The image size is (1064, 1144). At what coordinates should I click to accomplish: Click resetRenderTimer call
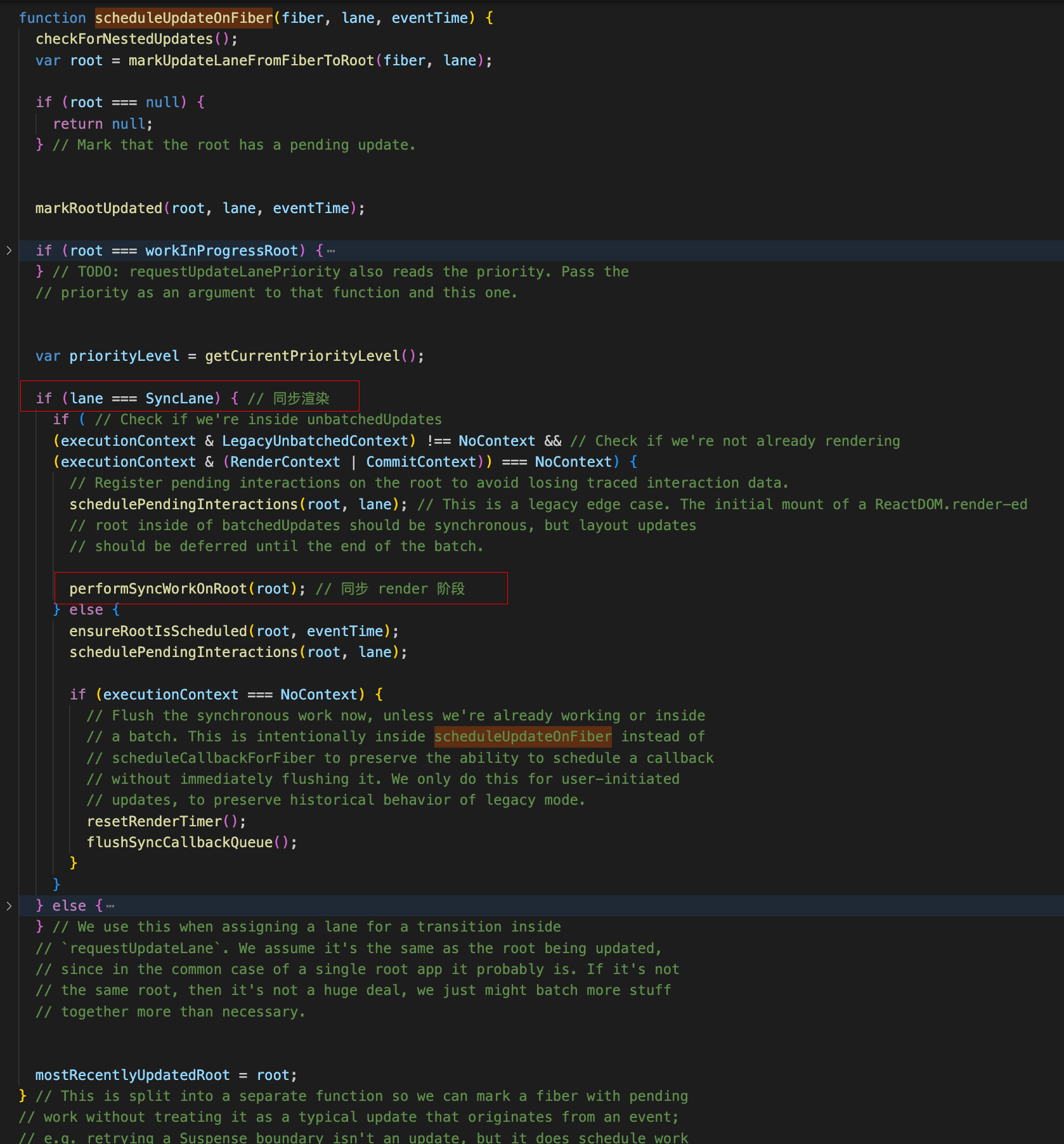pyautogui.click(x=166, y=821)
